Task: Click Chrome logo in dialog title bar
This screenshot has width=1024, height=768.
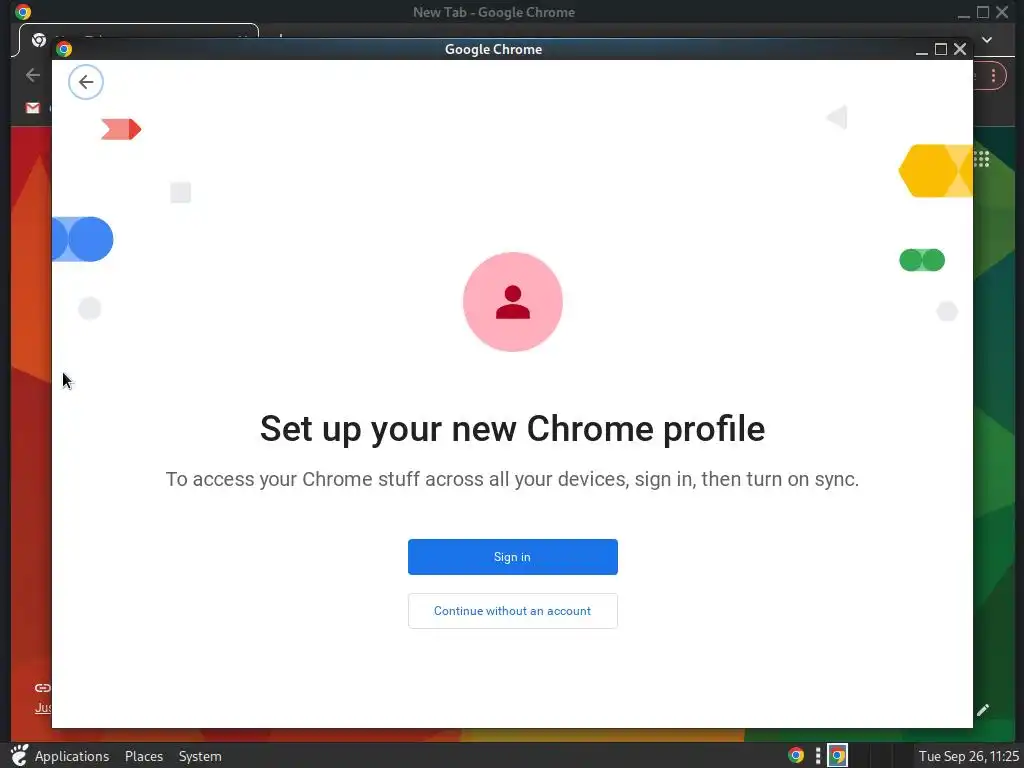Action: pyautogui.click(x=64, y=49)
